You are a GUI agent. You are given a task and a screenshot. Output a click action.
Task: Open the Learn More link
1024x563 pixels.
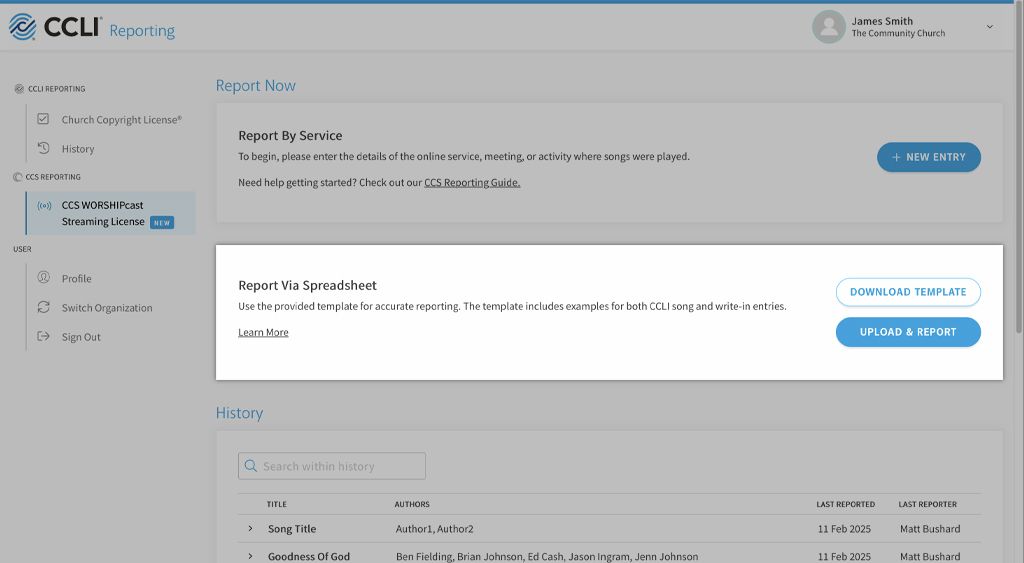pos(263,332)
